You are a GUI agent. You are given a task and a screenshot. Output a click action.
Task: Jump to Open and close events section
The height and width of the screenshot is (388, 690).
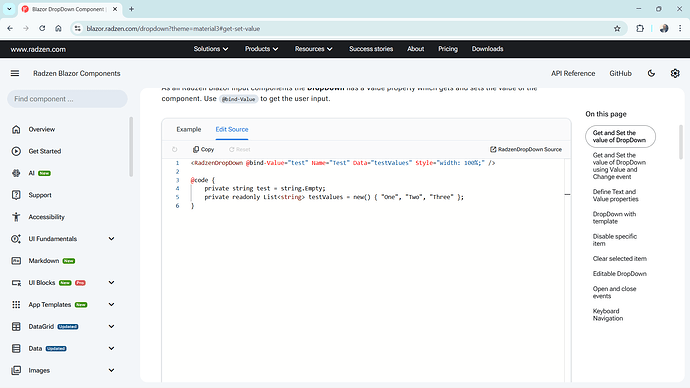tap(614, 293)
